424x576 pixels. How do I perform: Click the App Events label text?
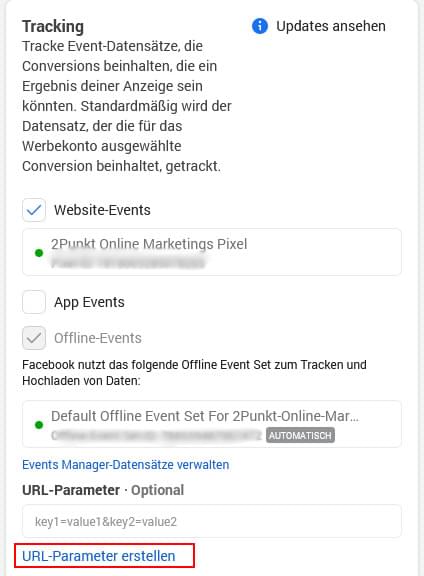click(89, 302)
